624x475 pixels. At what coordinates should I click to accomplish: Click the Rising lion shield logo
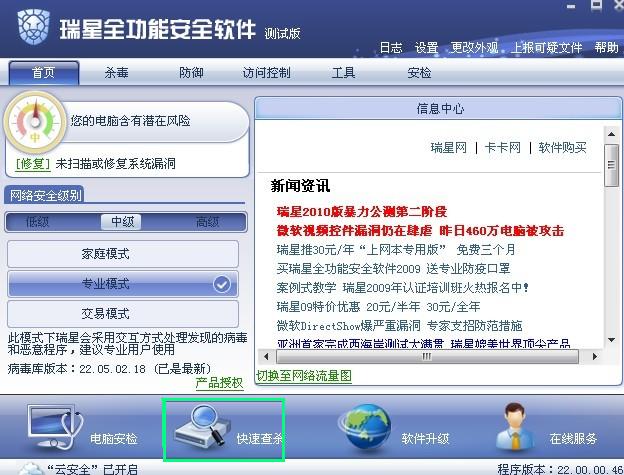pyautogui.click(x=34, y=26)
